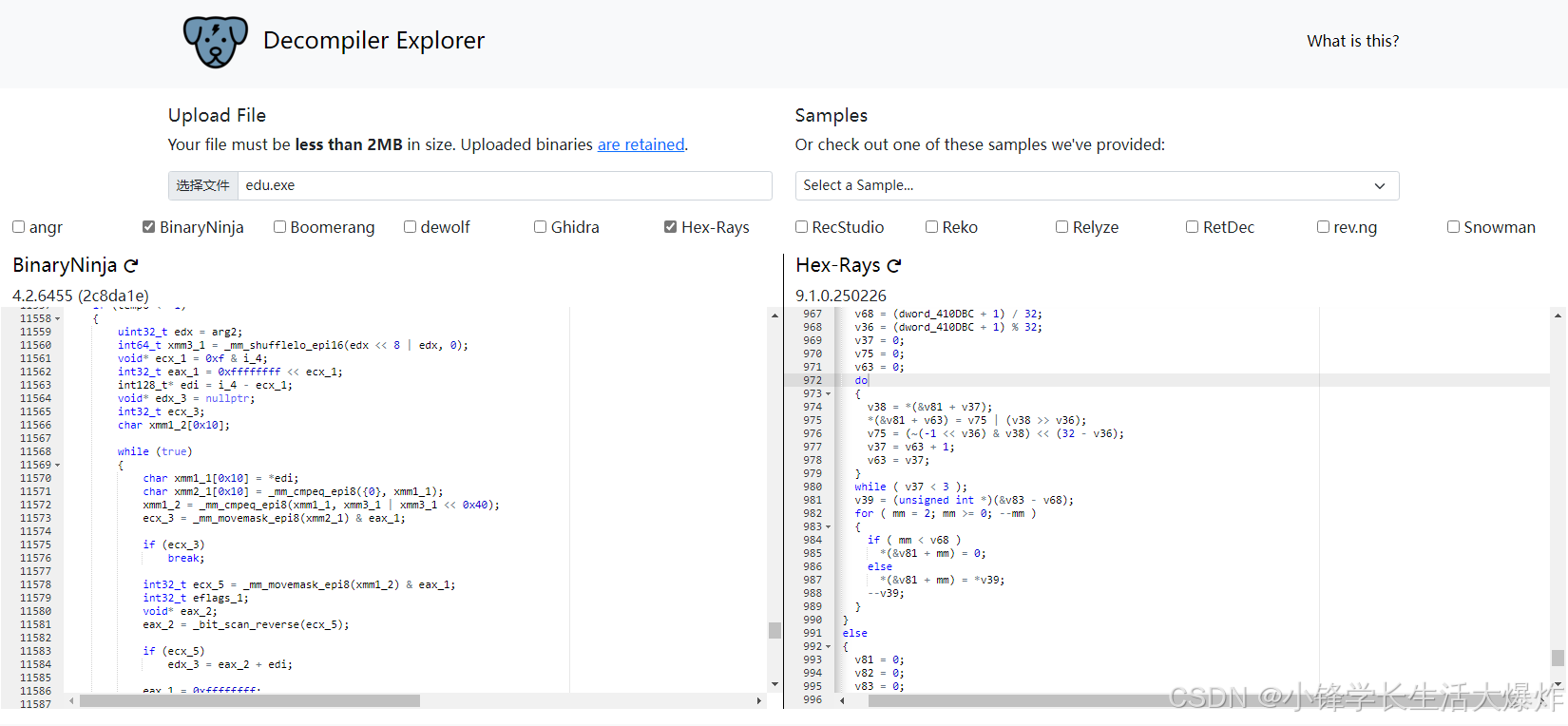Reload the BinaryNinja decompilation with refresh icon
Image resolution: width=1568 pixels, height=726 pixels.
pyautogui.click(x=131, y=265)
